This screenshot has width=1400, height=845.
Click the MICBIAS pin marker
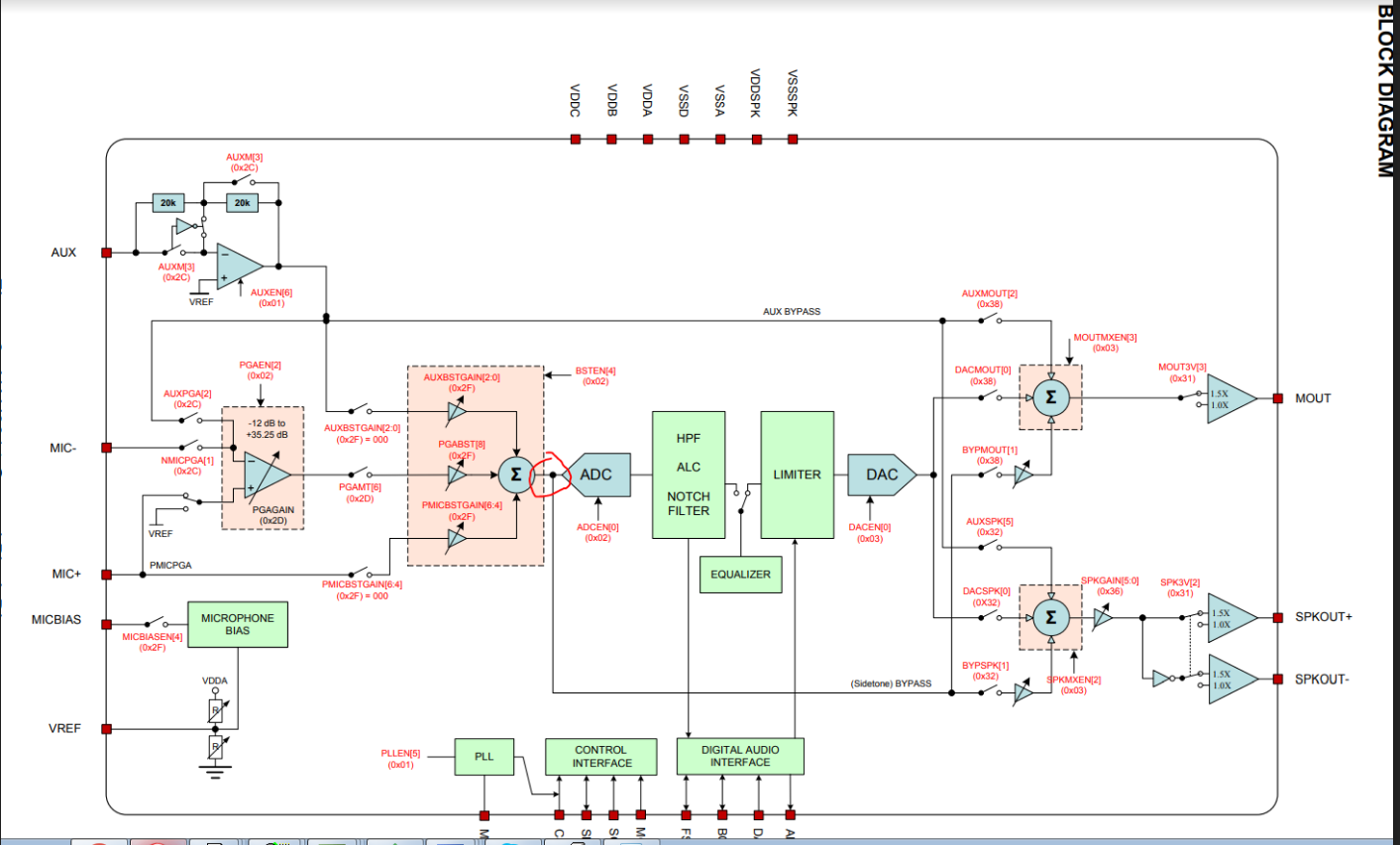pyautogui.click(x=107, y=624)
